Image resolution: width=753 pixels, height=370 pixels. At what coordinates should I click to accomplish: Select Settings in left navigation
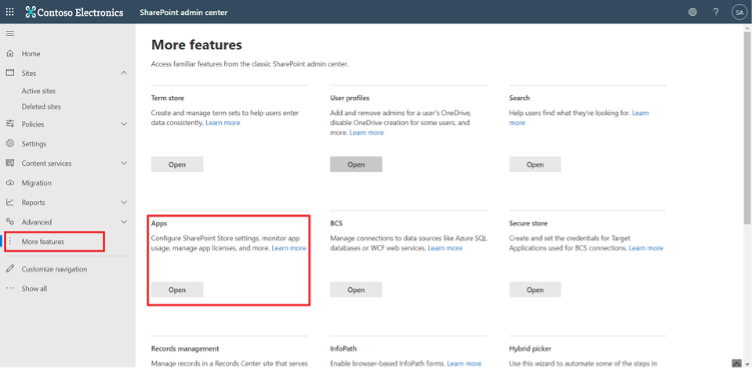click(34, 144)
